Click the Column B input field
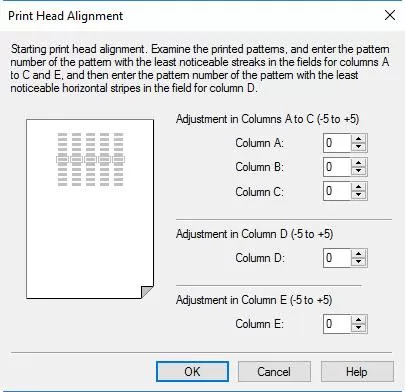Screen dimensions: 405x392 [x=337, y=167]
